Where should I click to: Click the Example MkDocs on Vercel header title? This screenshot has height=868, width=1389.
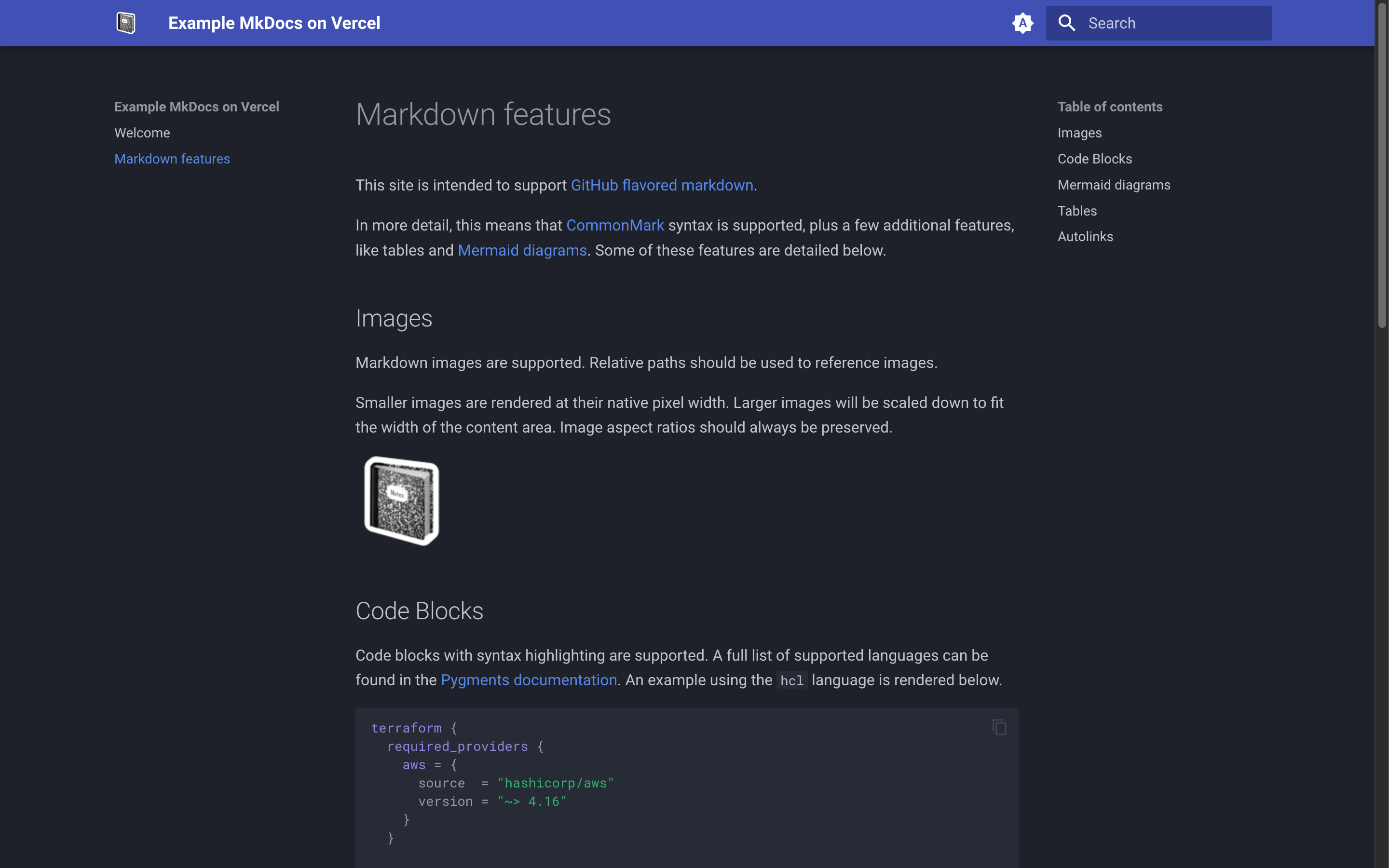click(274, 23)
